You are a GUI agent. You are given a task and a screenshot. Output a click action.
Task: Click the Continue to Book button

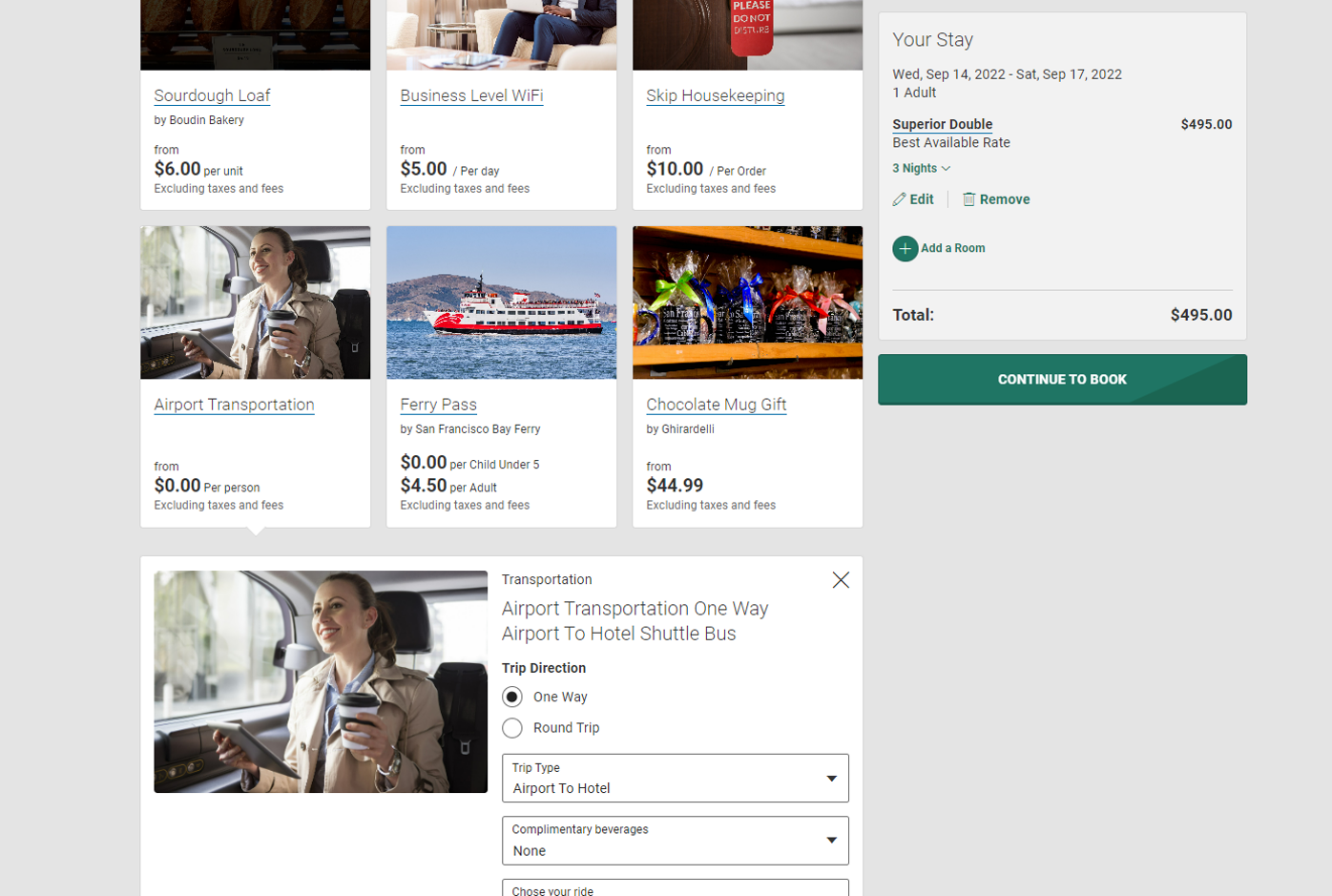click(1062, 380)
